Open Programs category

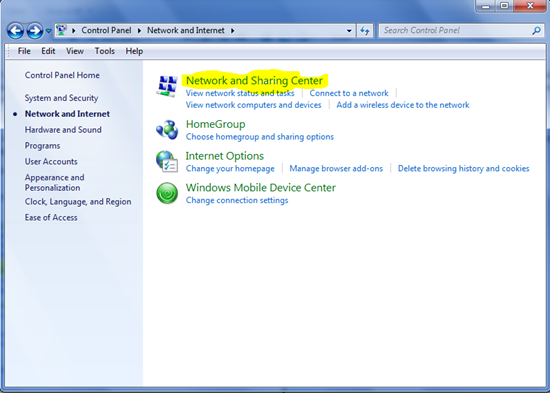click(x=42, y=146)
